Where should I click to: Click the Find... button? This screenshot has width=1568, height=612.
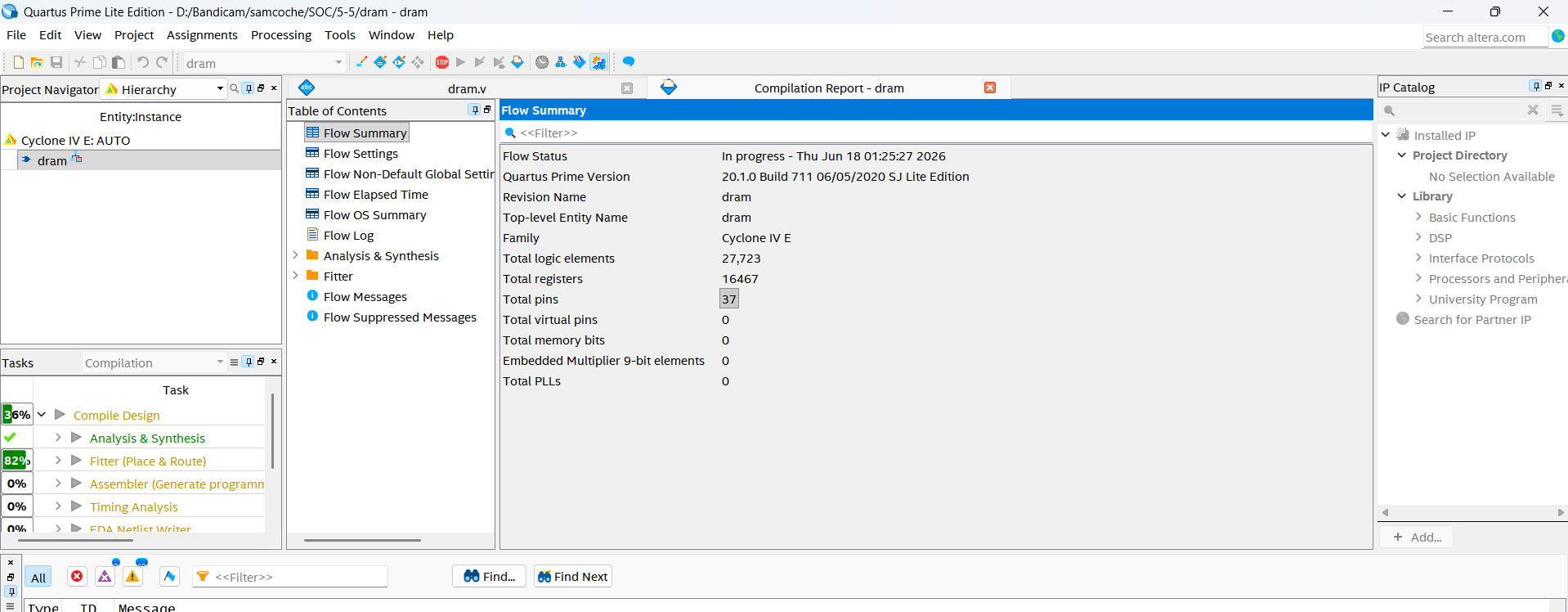489,576
